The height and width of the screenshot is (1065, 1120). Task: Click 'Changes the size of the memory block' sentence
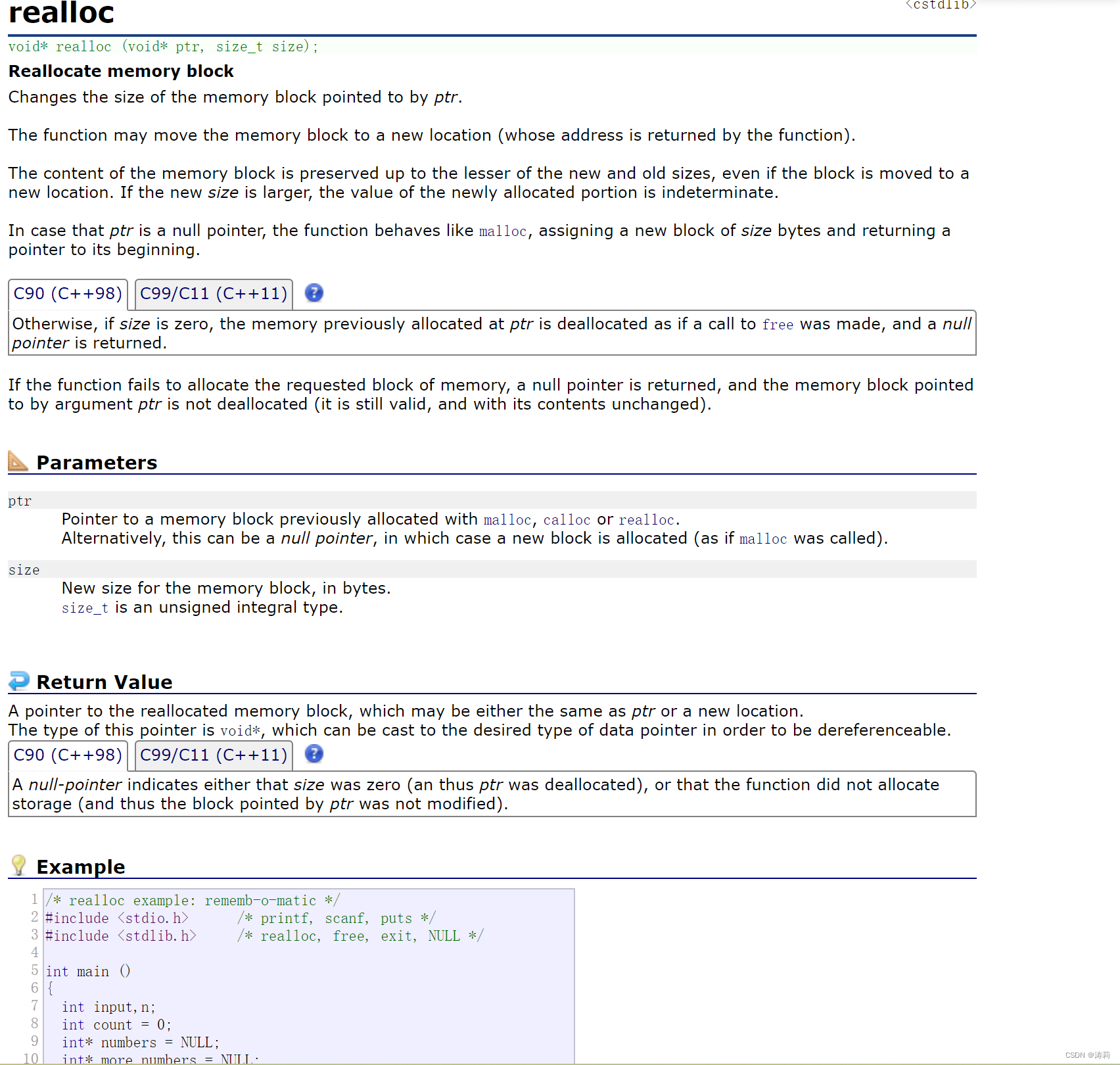coord(235,97)
